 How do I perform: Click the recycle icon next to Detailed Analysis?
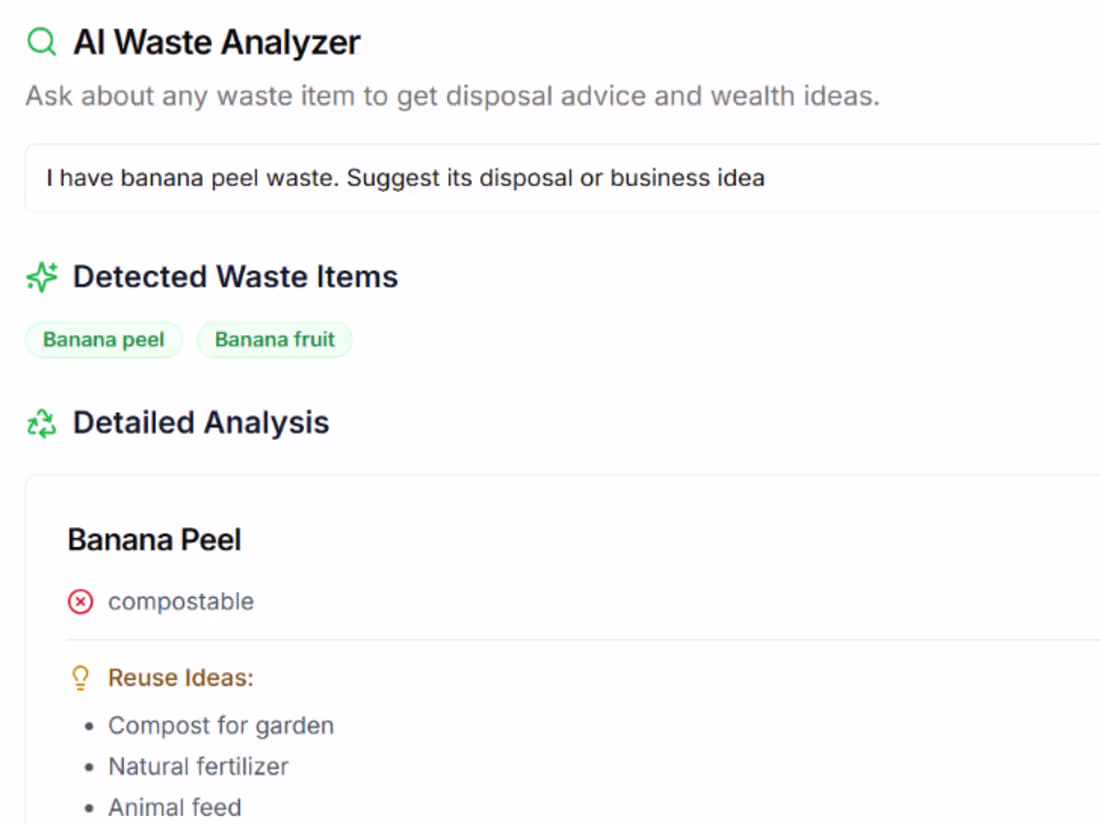(x=41, y=422)
